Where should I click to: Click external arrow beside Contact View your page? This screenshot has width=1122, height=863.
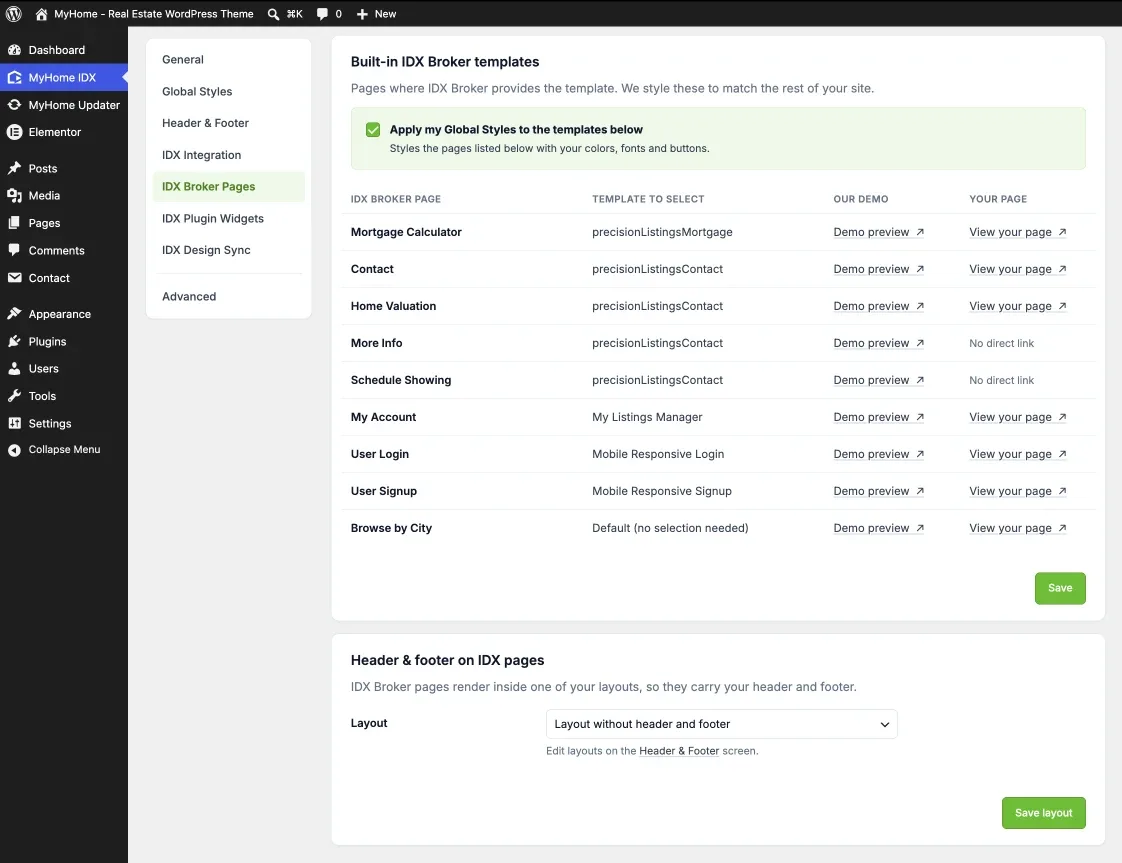tap(1063, 269)
